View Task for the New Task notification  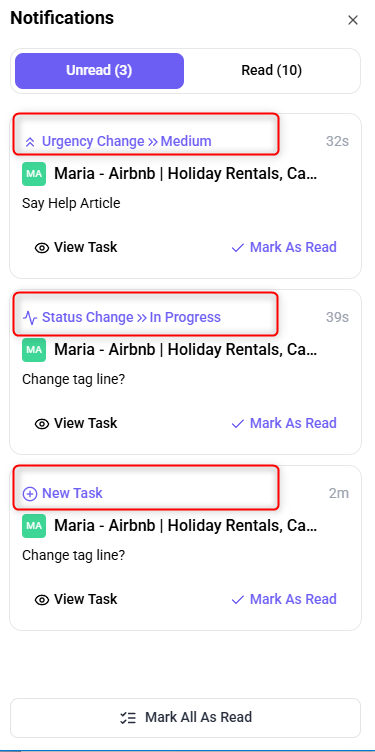point(76,599)
